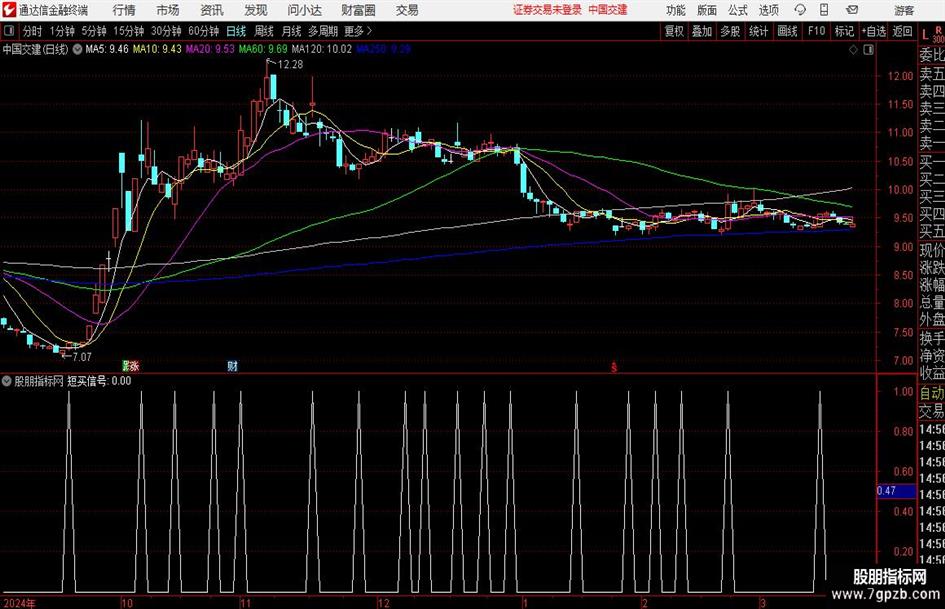Viewport: 945px width, 609px height.
Task: Open the 财富圈 menu
Action: point(358,10)
